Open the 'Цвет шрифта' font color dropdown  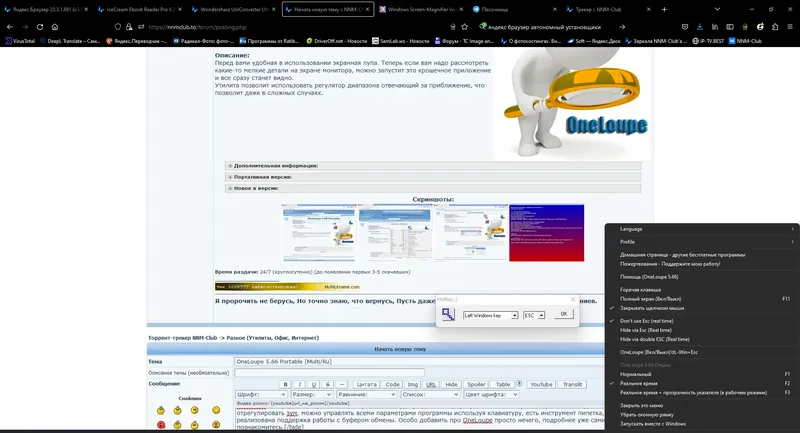(x=491, y=394)
